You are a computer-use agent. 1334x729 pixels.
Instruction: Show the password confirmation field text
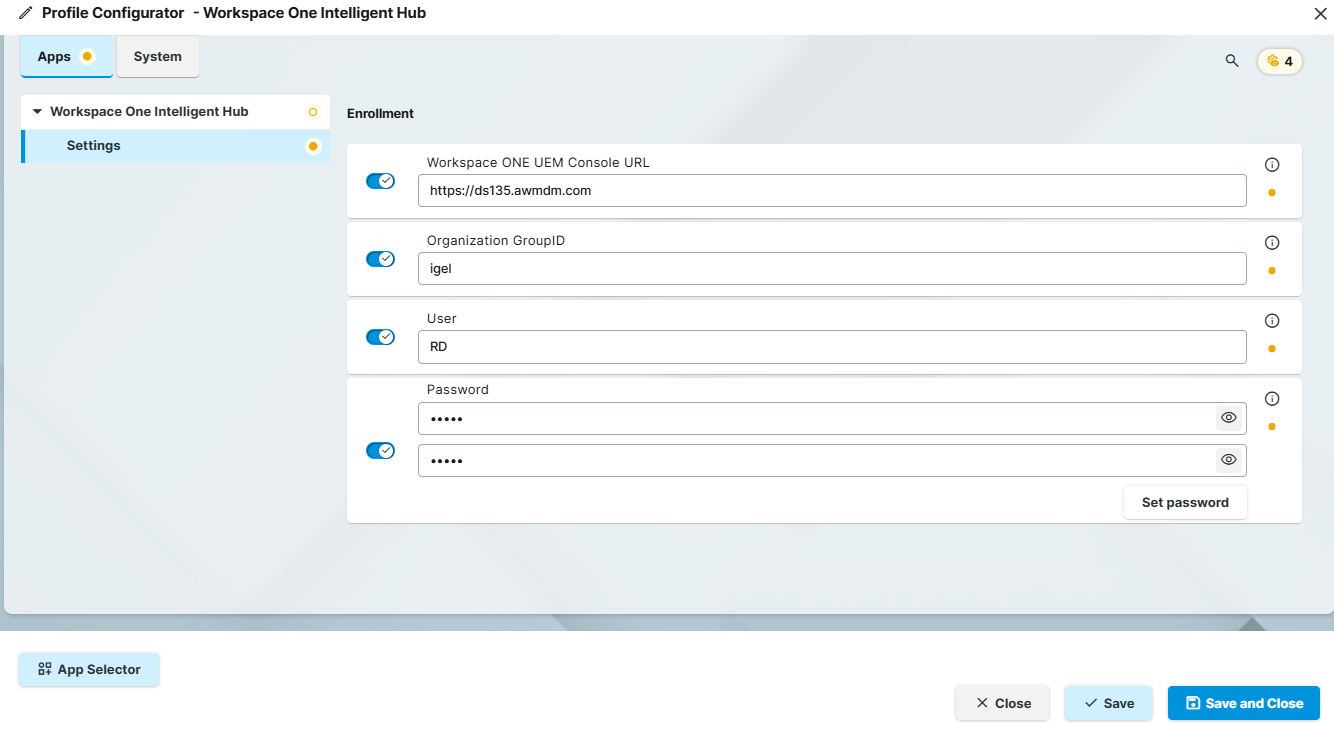1228,459
